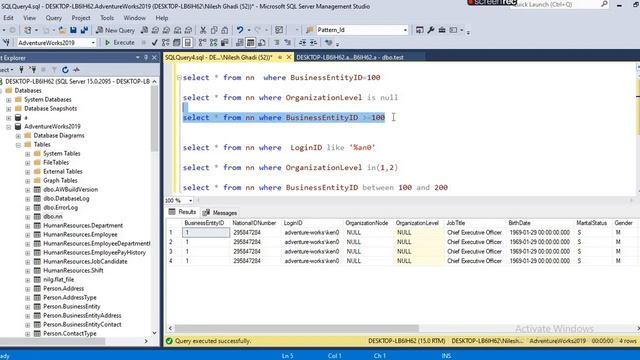This screenshot has width=640, height=360.
Task: Toggle Results to Grid icon
Action: point(250,42)
